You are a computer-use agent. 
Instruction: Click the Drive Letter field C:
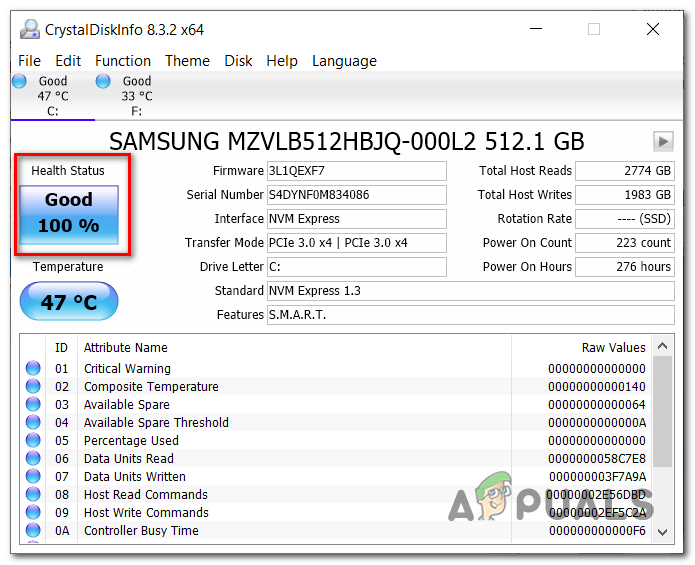(x=356, y=267)
